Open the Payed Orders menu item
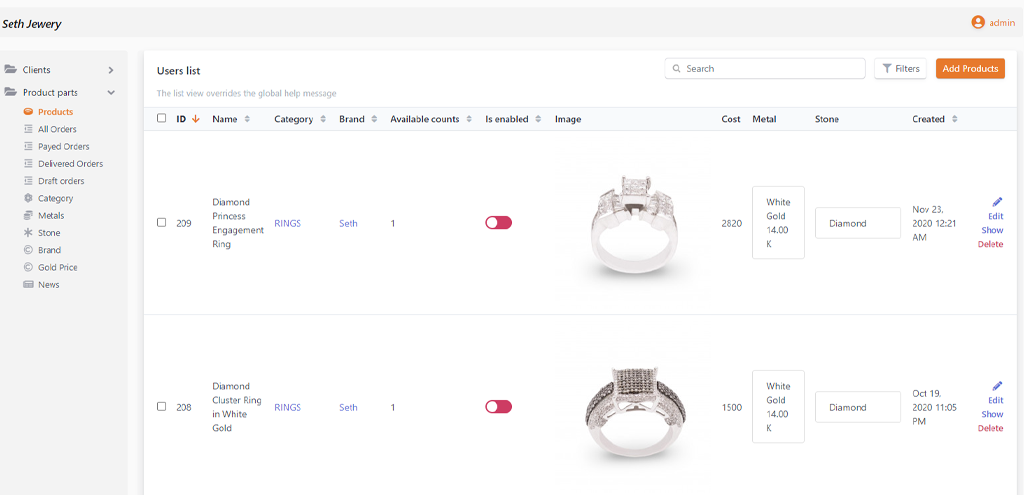 [x=63, y=146]
